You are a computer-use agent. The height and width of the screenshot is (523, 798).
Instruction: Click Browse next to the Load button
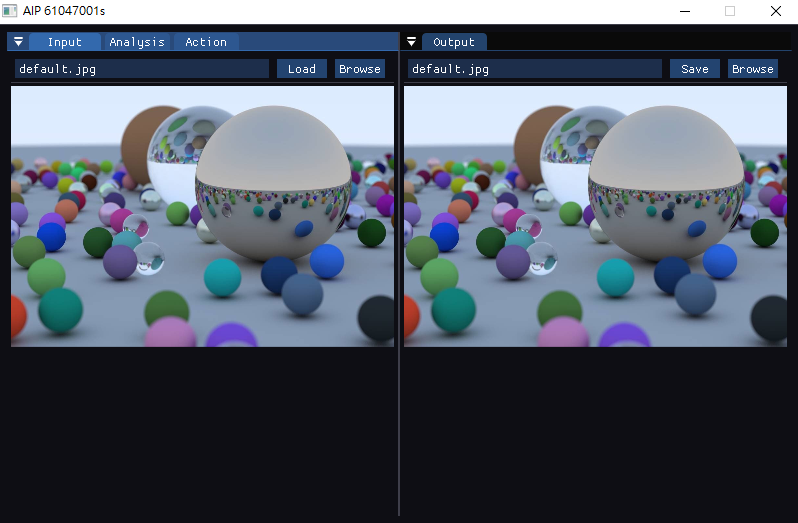pyautogui.click(x=360, y=69)
